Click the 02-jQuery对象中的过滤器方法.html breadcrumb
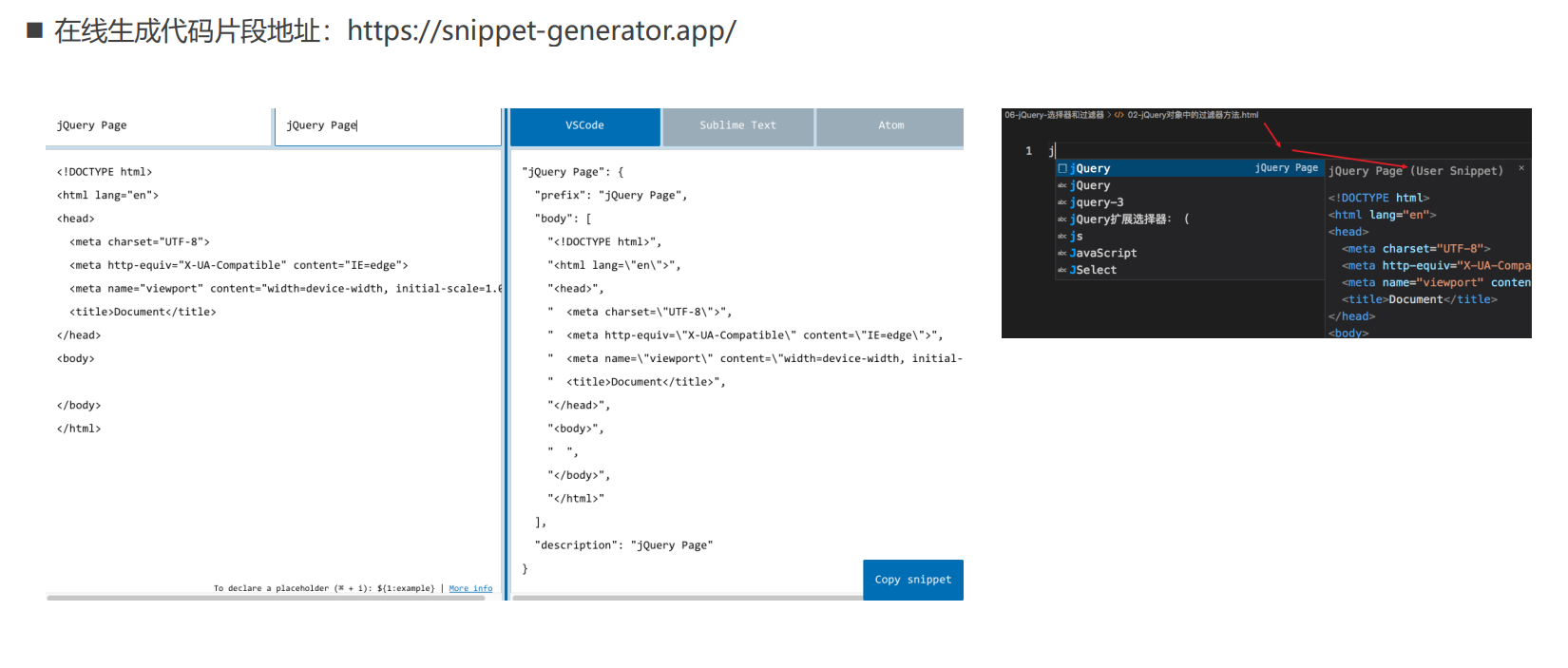Image resolution: width=1568 pixels, height=668 pixels. click(1193, 115)
